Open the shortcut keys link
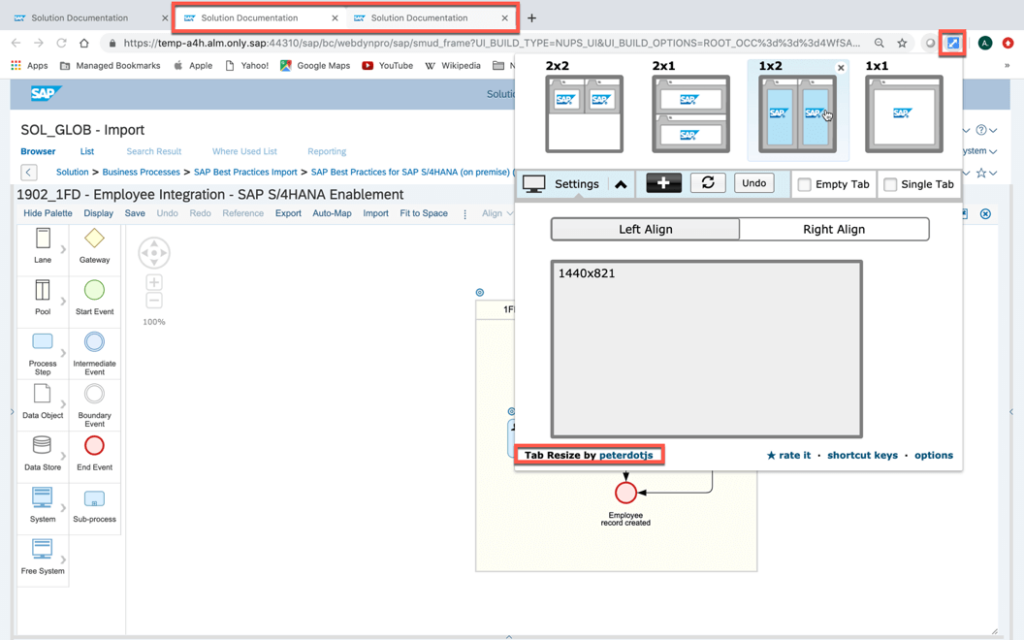Screen dimensions: 1024x640 point(862,455)
